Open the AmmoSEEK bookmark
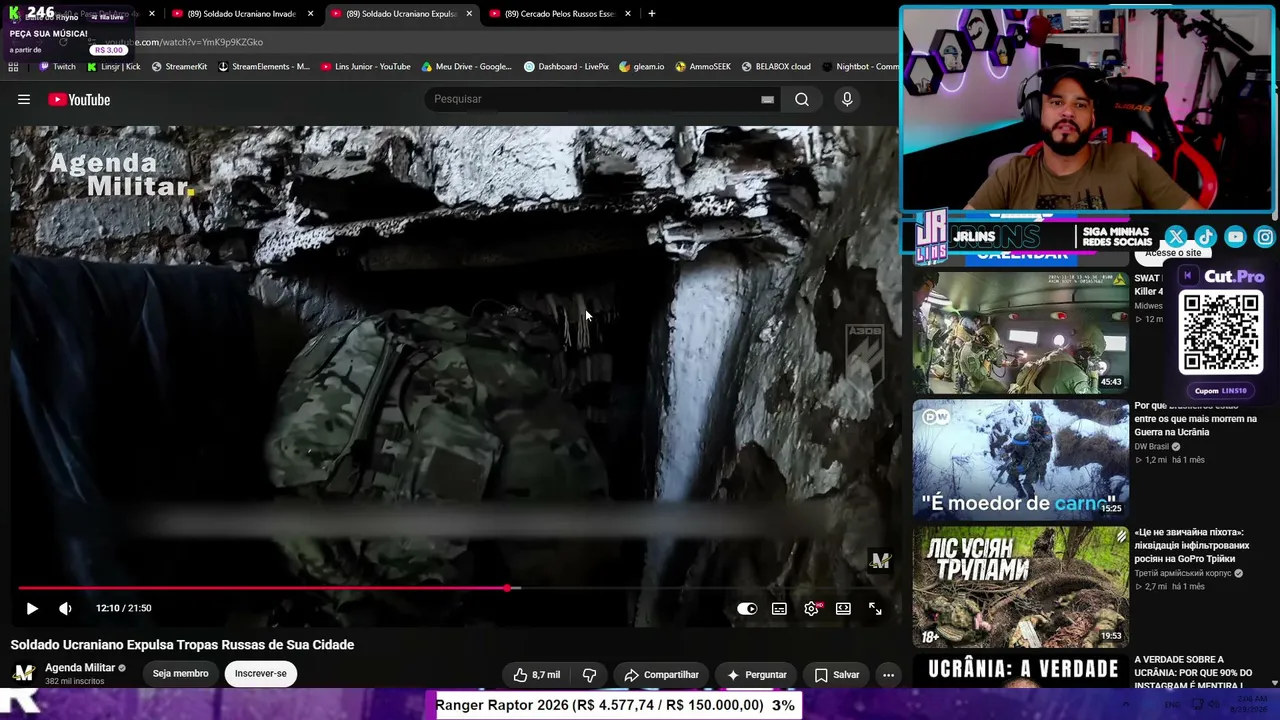Viewport: 1280px width, 720px height. (x=703, y=67)
